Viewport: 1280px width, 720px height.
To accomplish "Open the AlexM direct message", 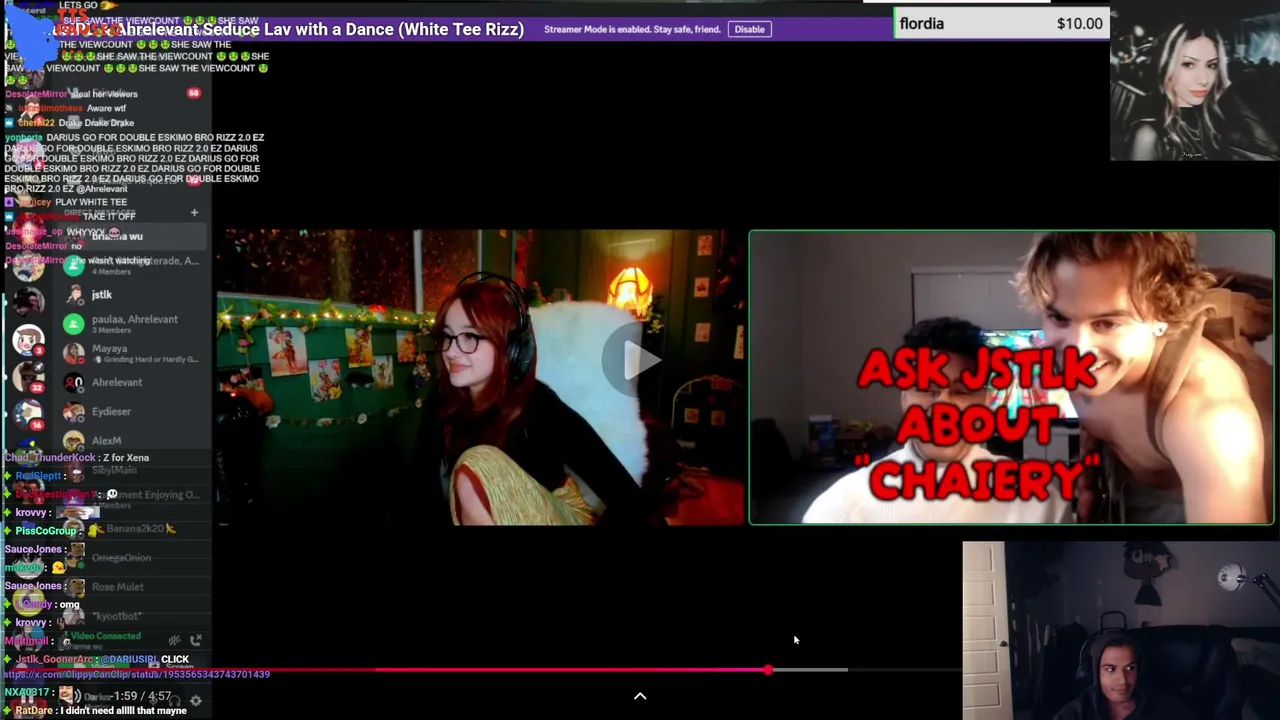I will tap(132, 440).
